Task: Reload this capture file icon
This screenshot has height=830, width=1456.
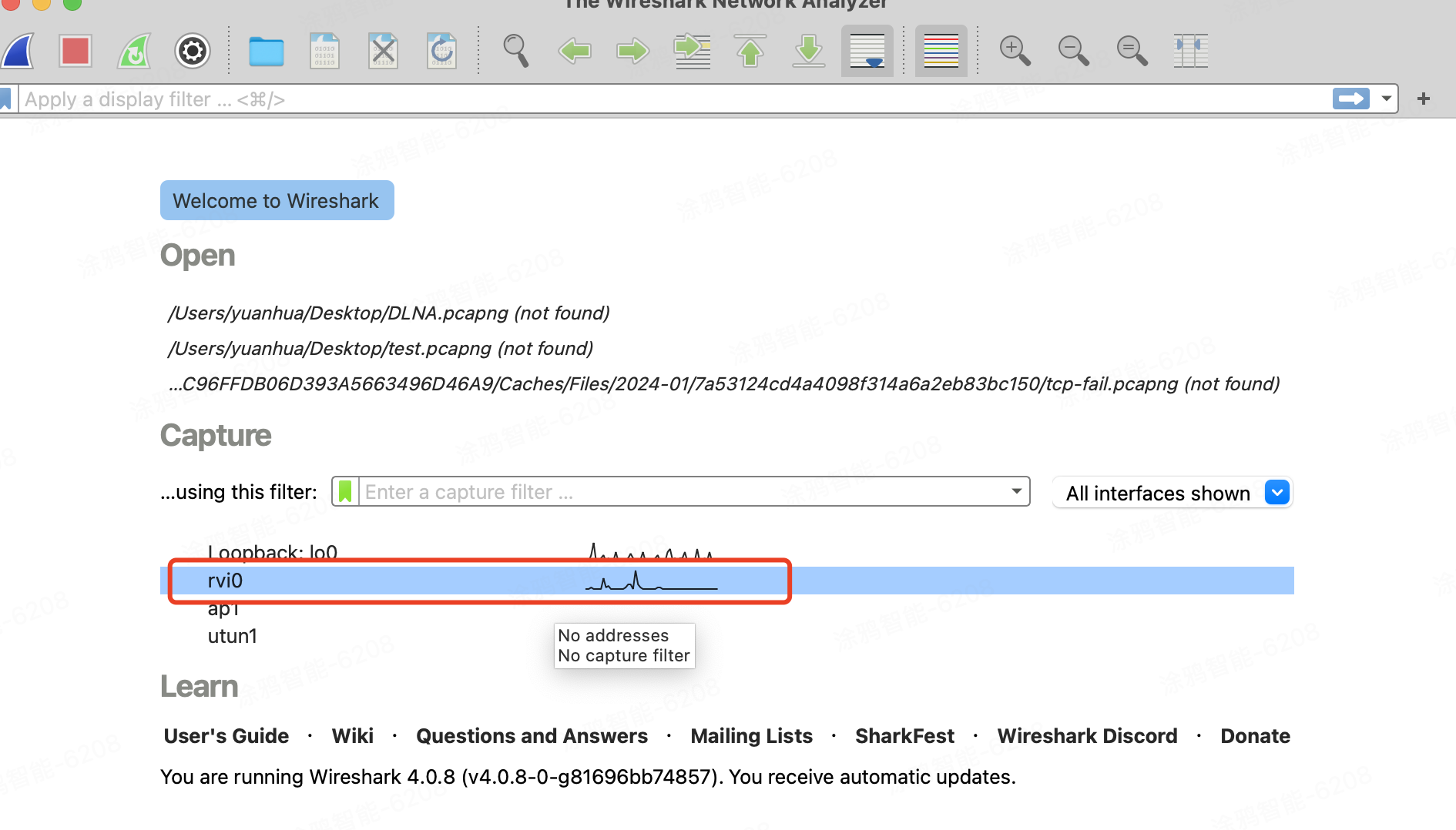Action: click(441, 52)
